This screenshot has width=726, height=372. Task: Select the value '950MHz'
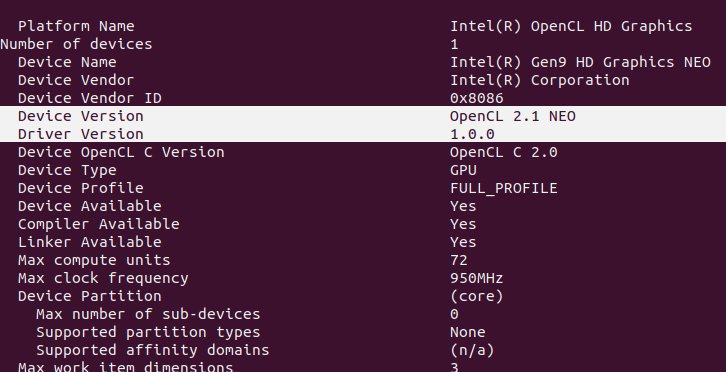pyautogui.click(x=476, y=278)
